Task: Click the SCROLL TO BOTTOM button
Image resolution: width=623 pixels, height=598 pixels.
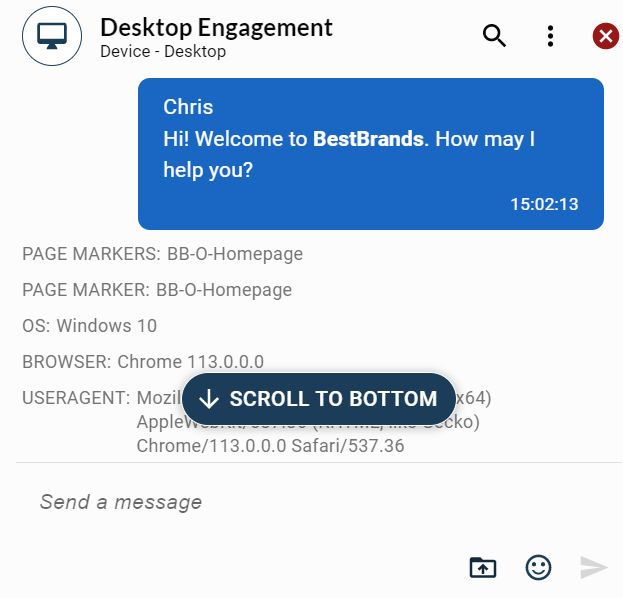Action: pyautogui.click(x=319, y=399)
